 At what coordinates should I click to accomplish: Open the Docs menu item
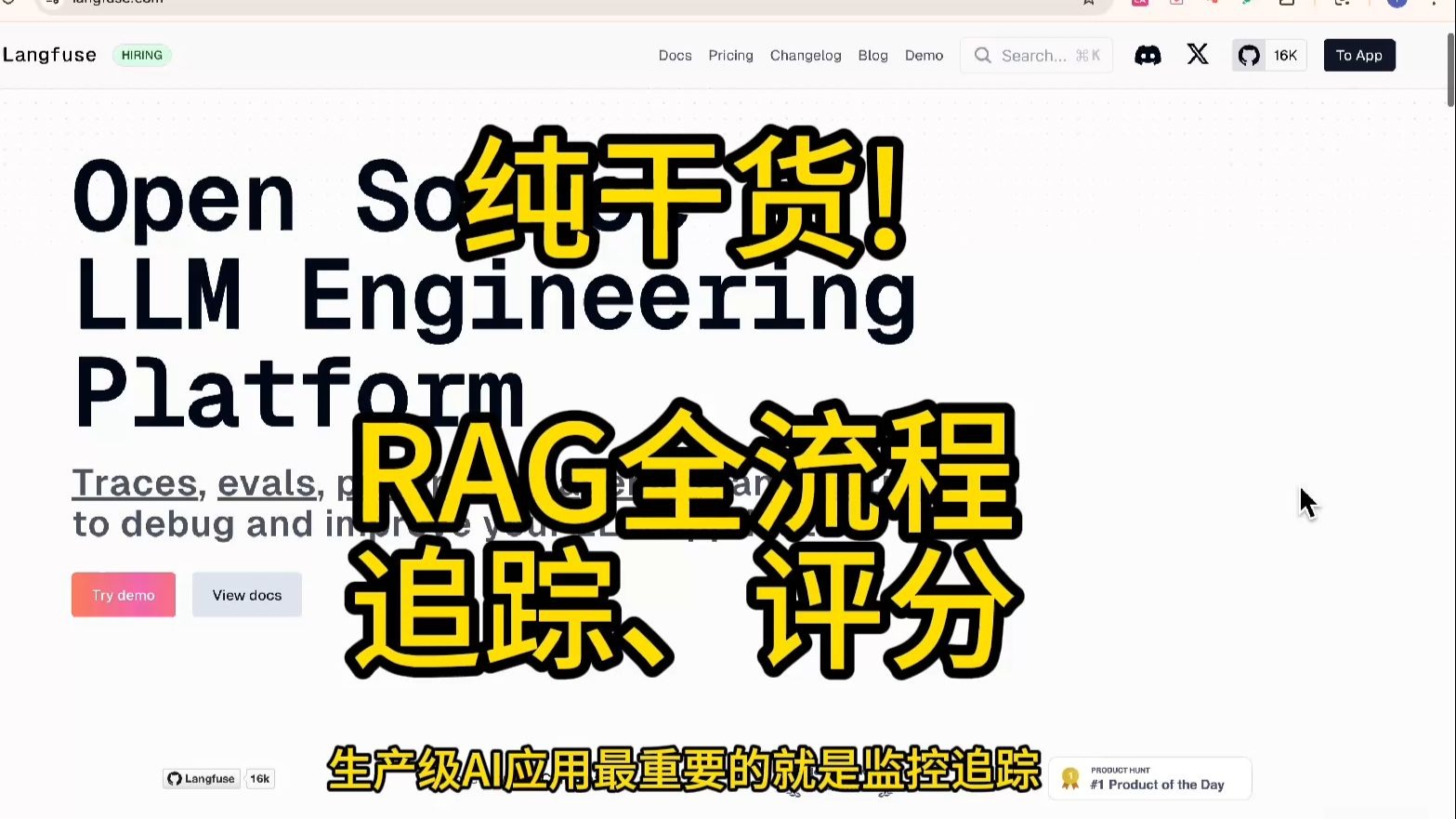(675, 55)
